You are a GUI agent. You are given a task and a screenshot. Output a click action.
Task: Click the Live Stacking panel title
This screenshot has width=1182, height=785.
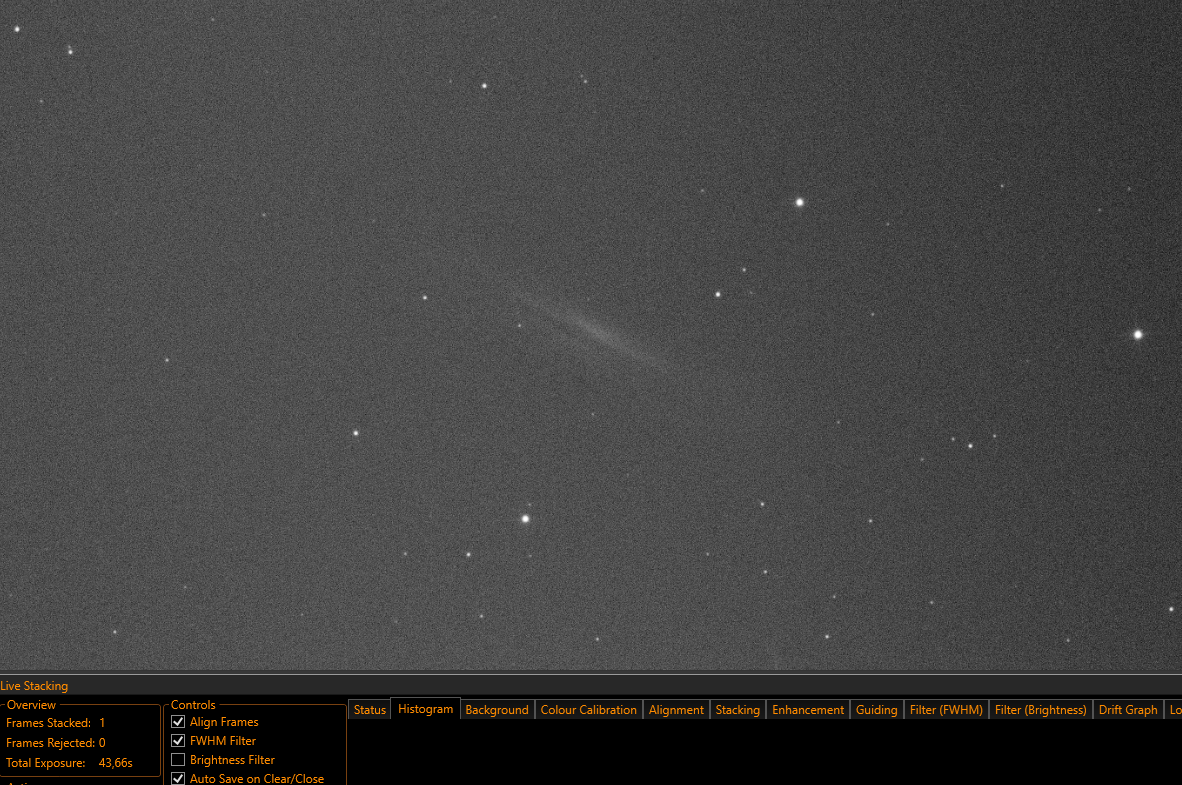coord(34,686)
